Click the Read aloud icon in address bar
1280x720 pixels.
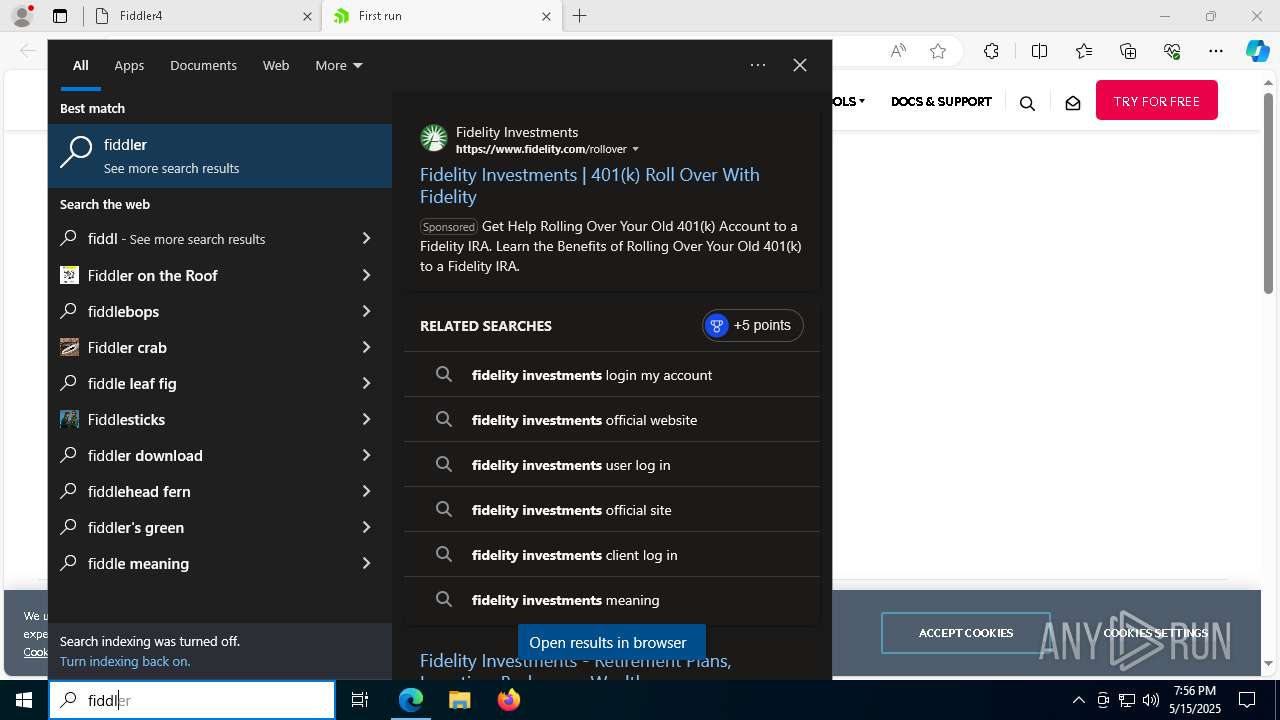[898, 51]
